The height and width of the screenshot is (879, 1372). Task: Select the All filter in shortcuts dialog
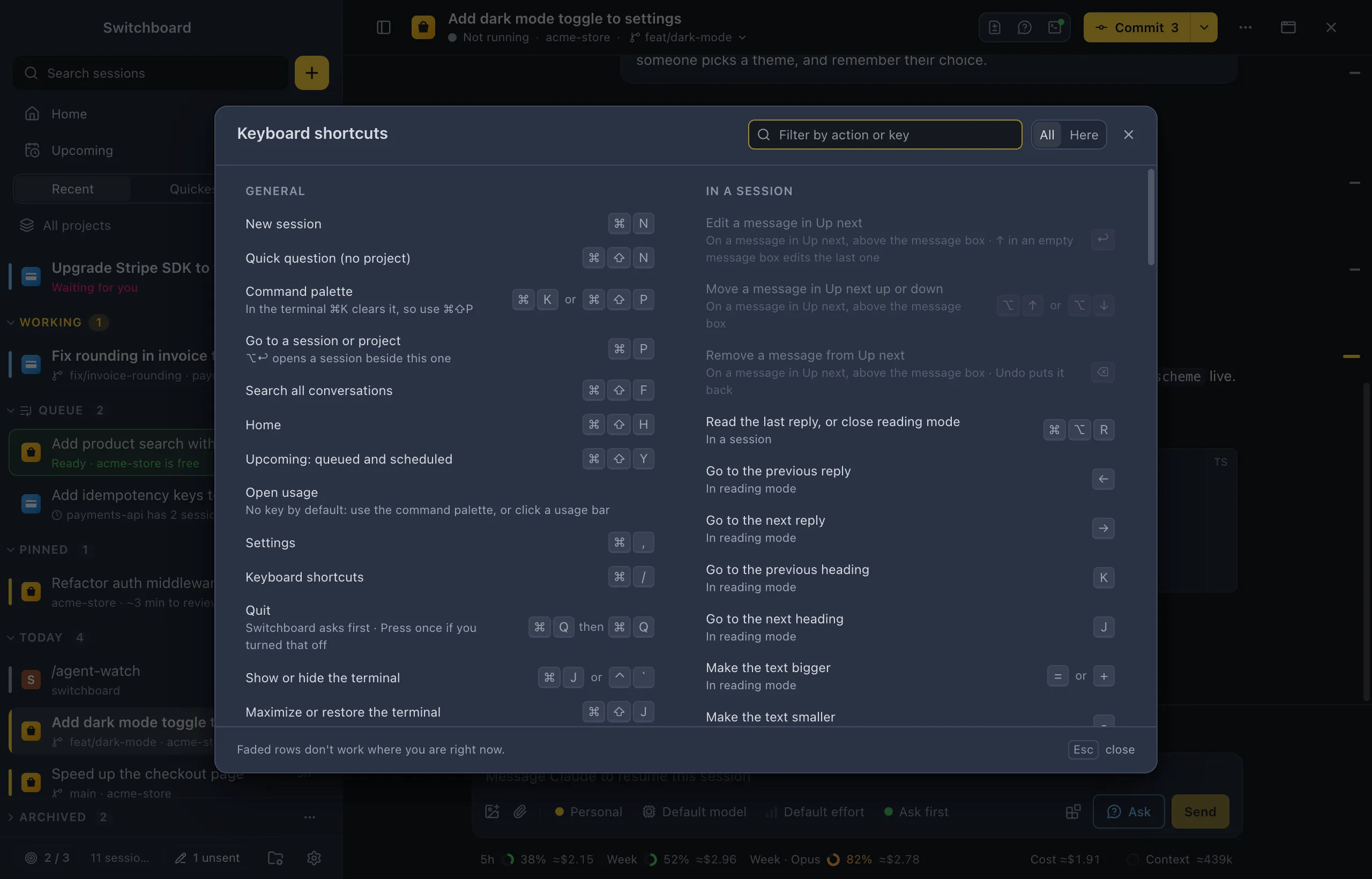(1047, 135)
